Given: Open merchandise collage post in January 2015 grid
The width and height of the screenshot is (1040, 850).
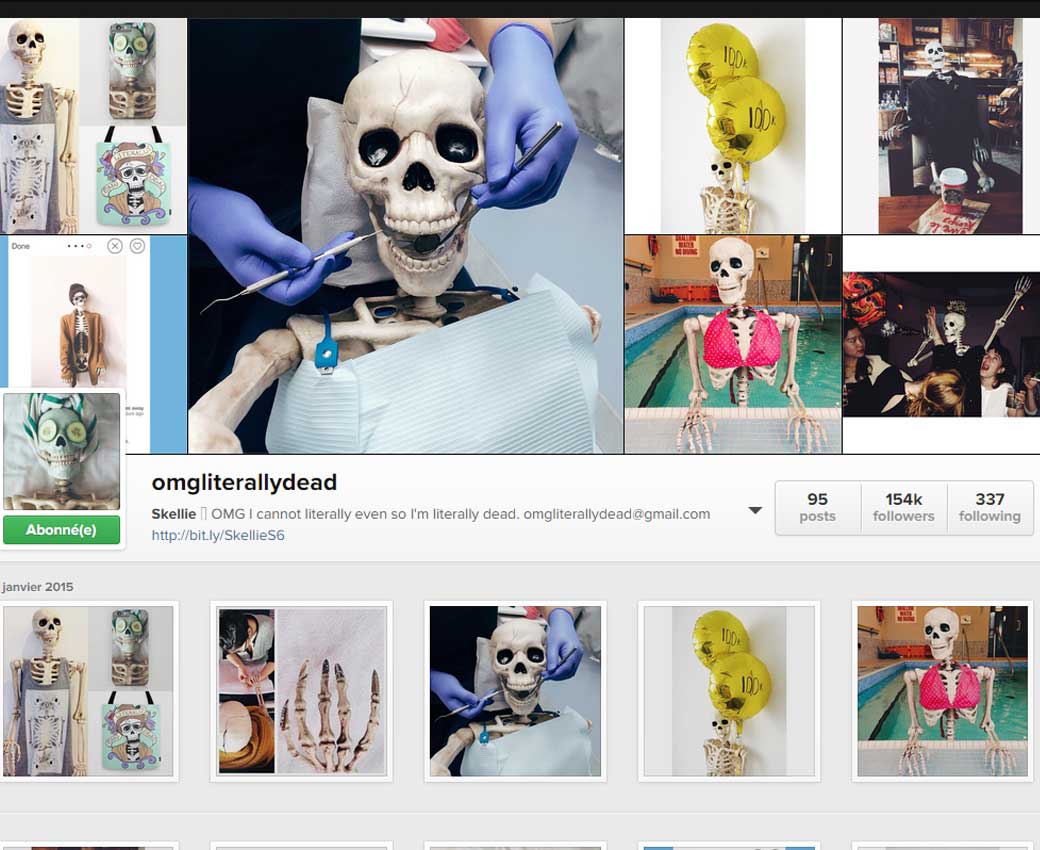Looking at the screenshot, I should tap(88, 691).
